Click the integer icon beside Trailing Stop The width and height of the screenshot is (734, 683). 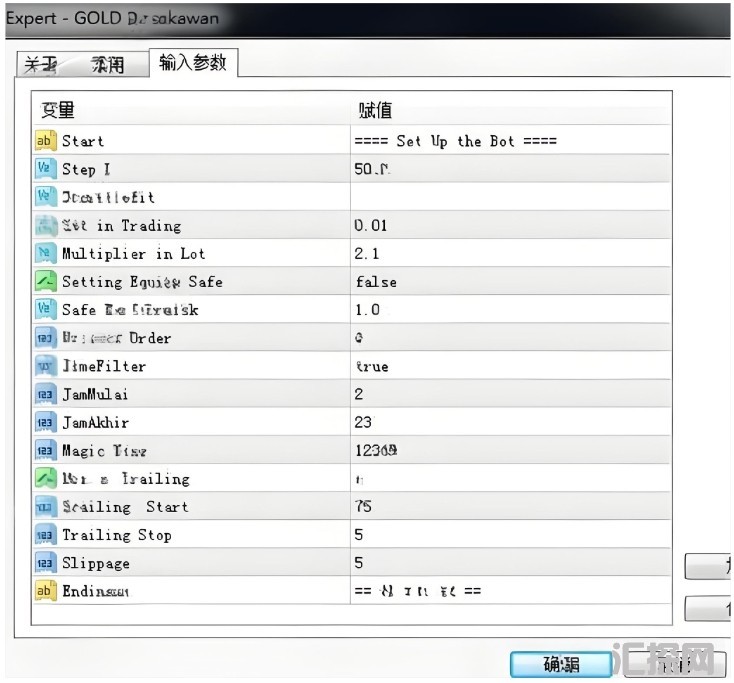(46, 535)
